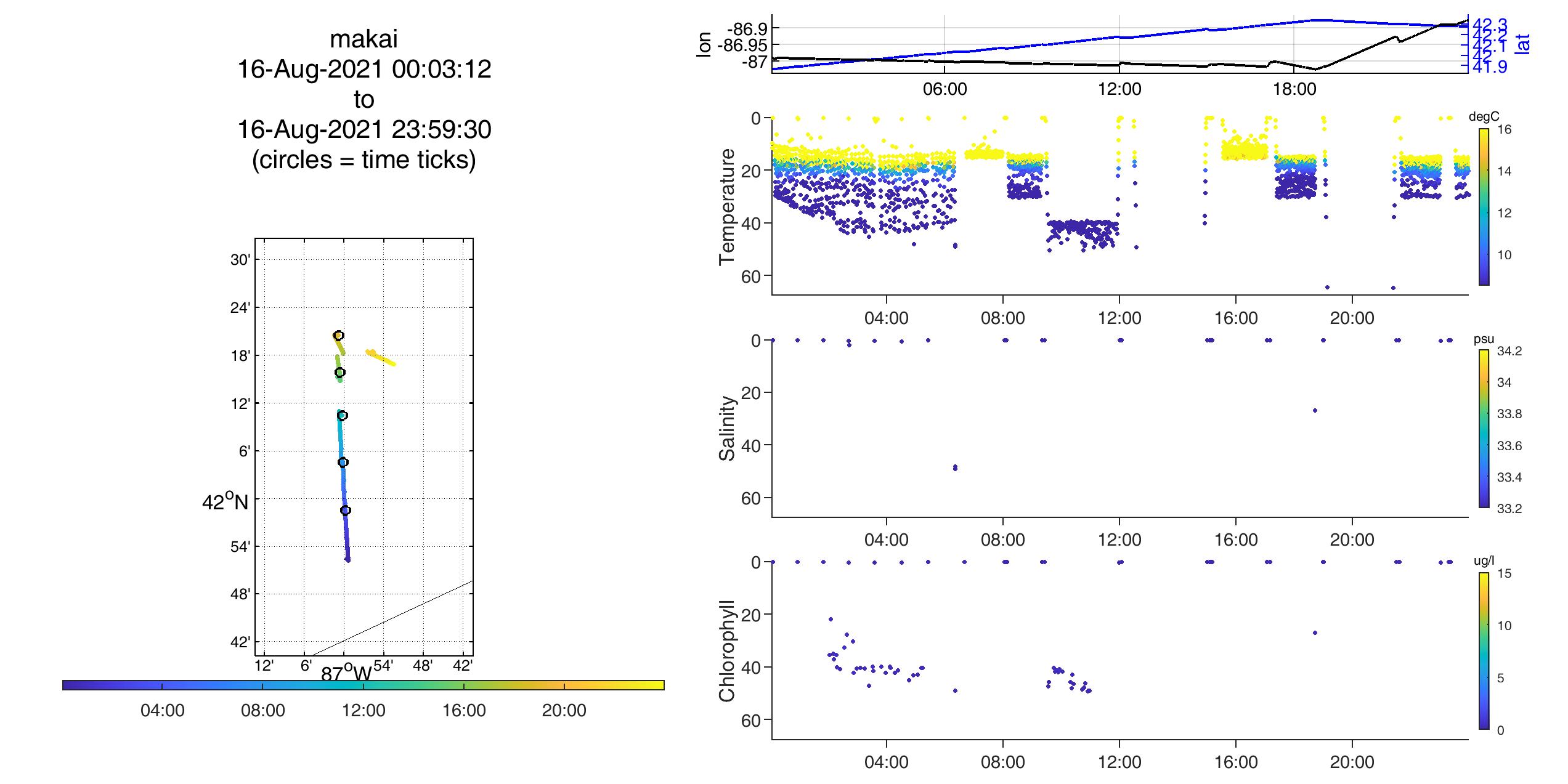Click the 20:00 tick under the Chlorophyll plot
This screenshot has width=1568, height=784.
coord(1352,762)
